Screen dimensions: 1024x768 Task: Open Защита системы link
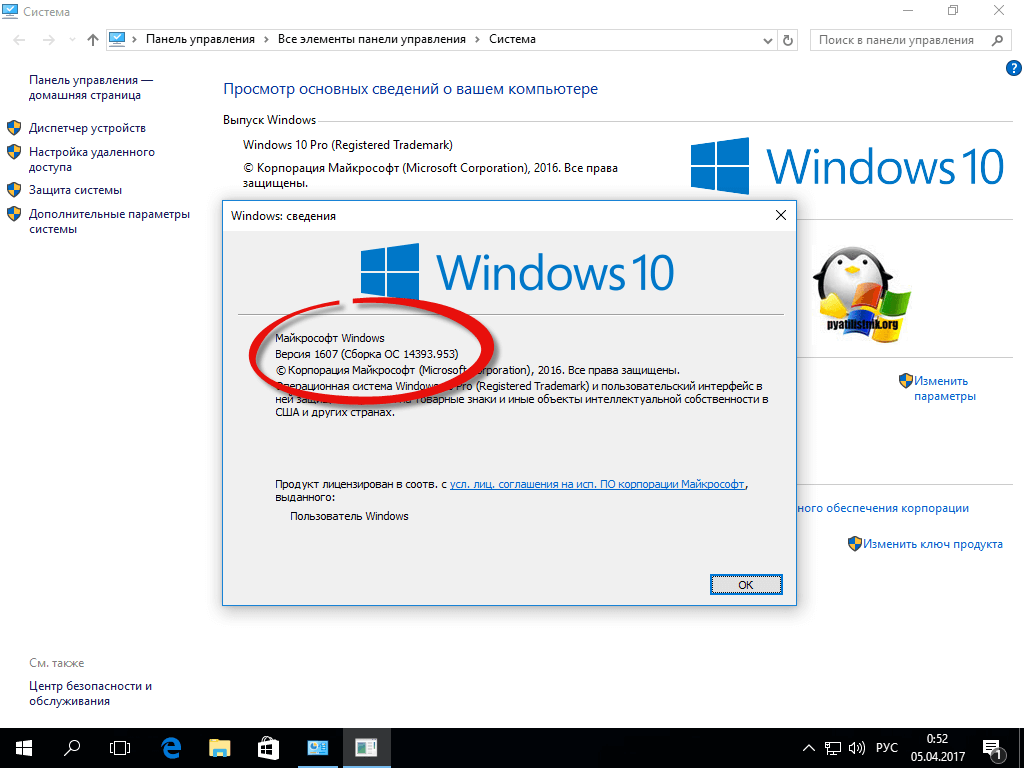75,190
